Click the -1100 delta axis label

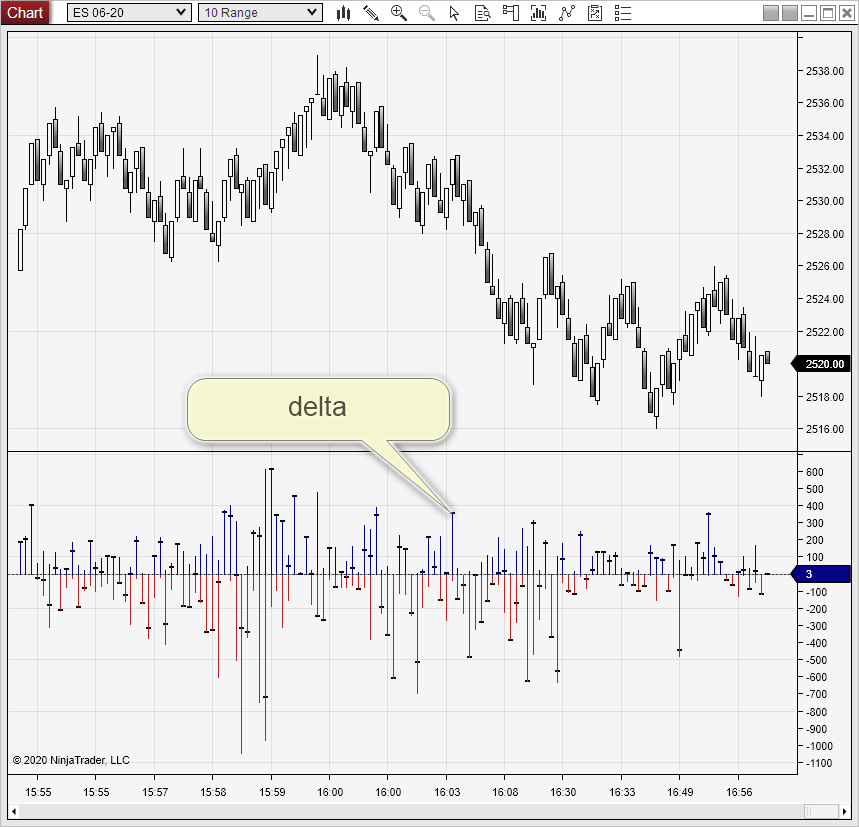(x=817, y=763)
